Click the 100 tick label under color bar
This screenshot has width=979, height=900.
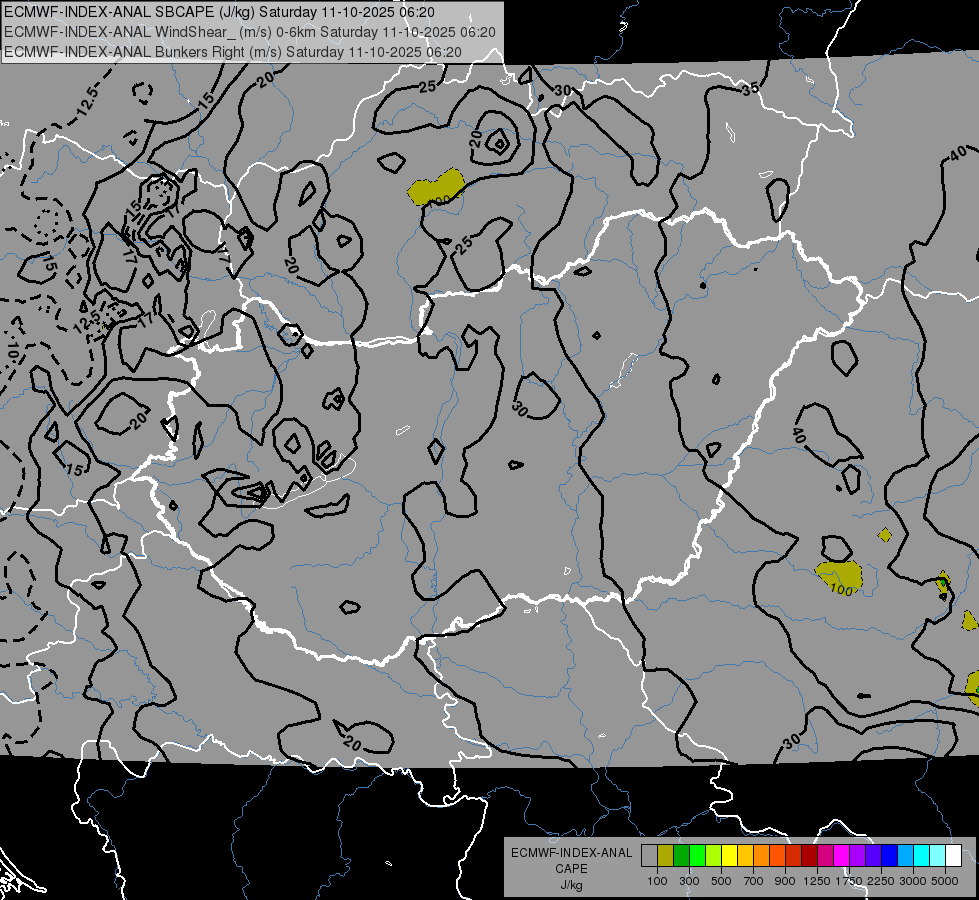(x=657, y=881)
